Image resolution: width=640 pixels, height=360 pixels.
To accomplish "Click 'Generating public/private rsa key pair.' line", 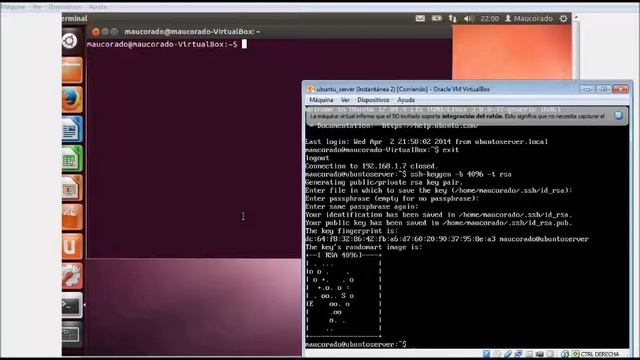I will (384, 182).
